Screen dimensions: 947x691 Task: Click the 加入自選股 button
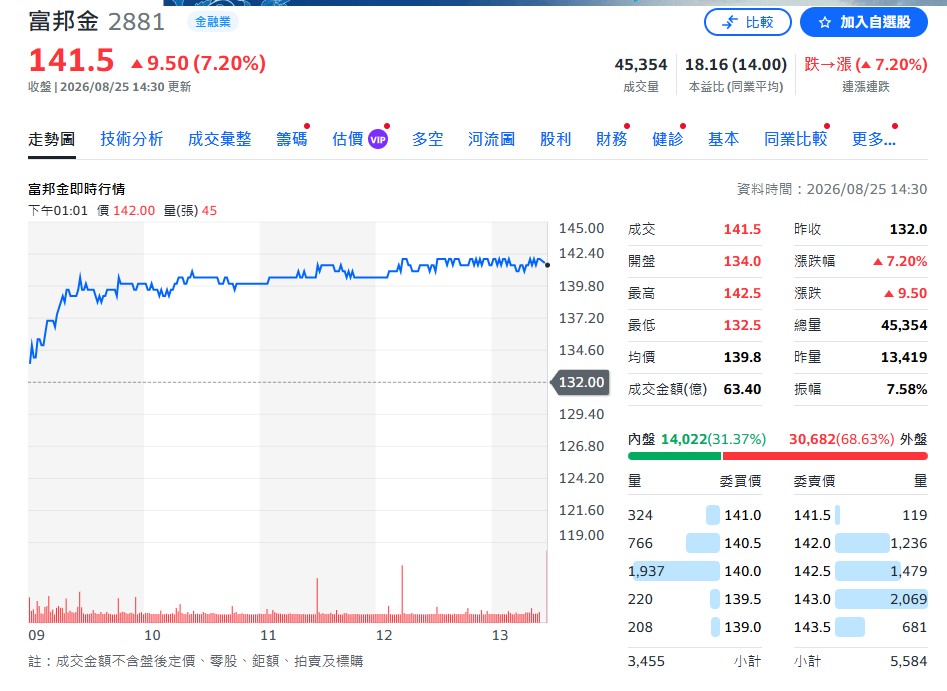tap(864, 22)
